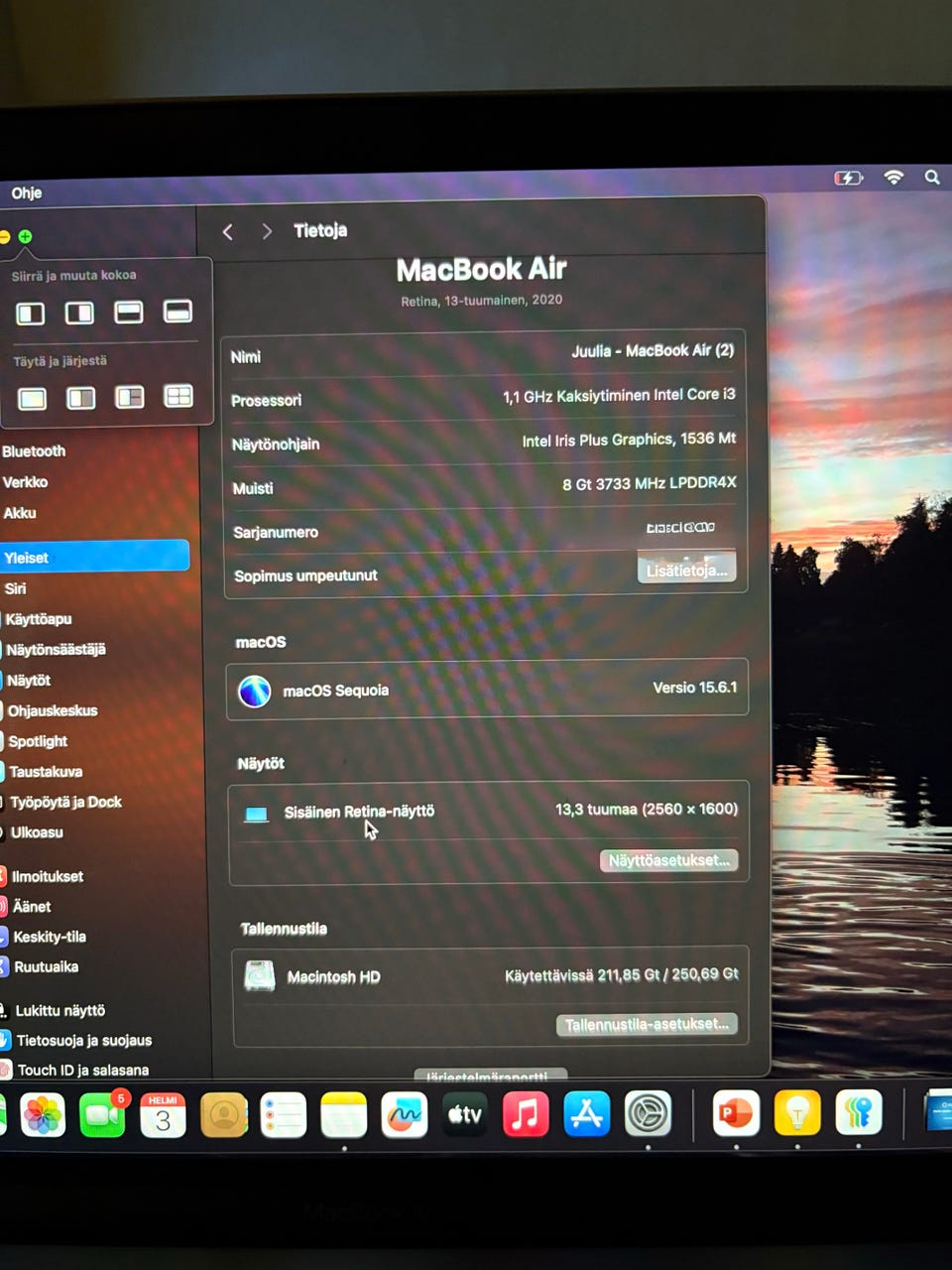The width and height of the screenshot is (952, 1270).
Task: Open the yellow lightbulb Tips app
Action: point(797,1113)
